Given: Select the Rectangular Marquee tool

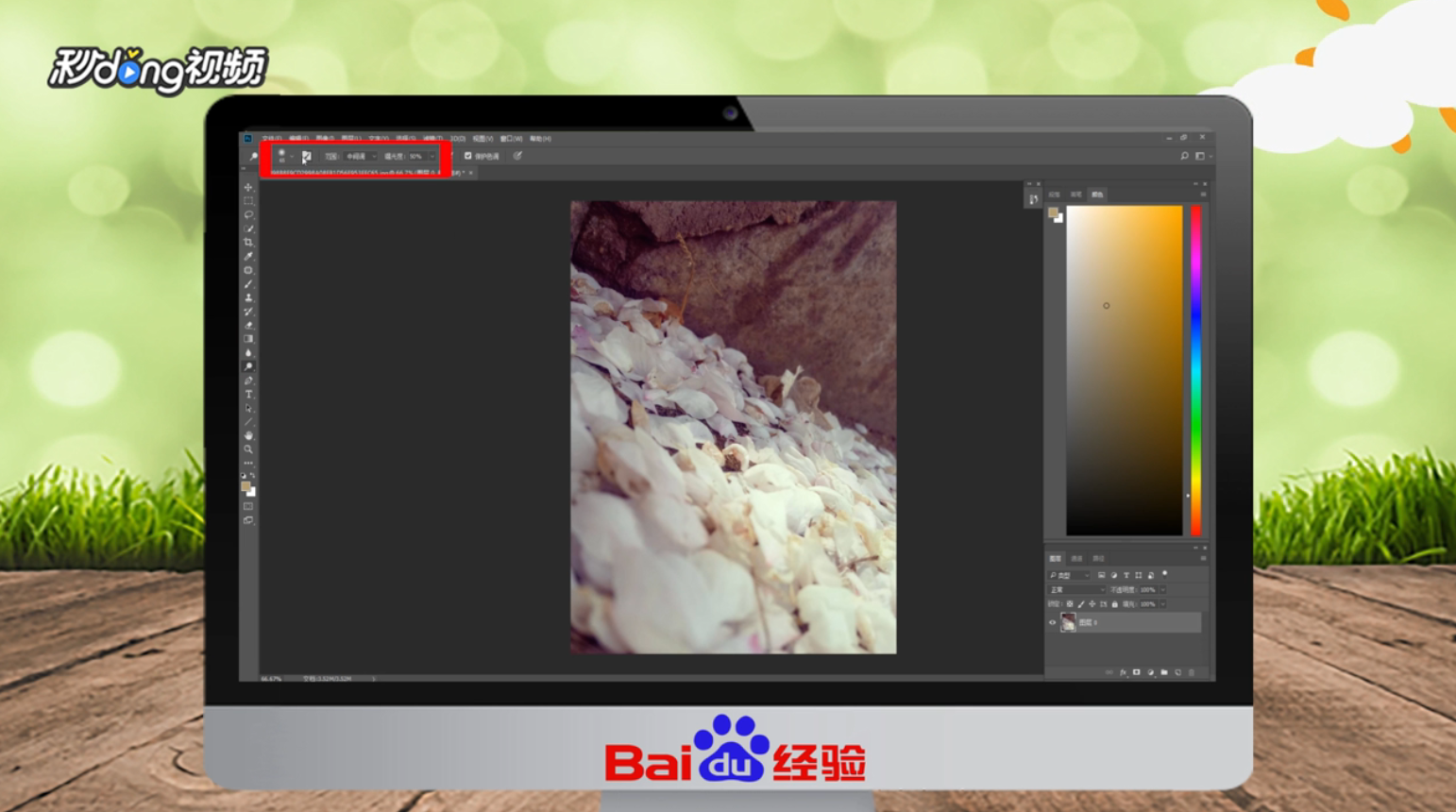Looking at the screenshot, I should 248,201.
